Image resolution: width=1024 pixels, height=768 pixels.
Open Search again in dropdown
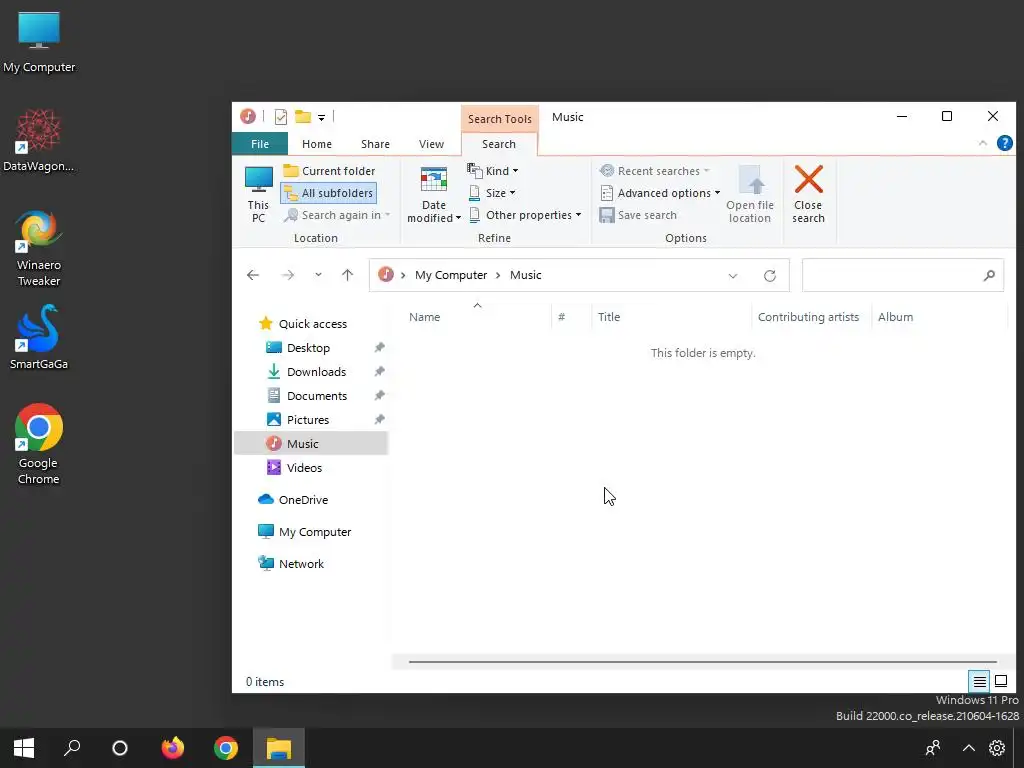pos(337,216)
